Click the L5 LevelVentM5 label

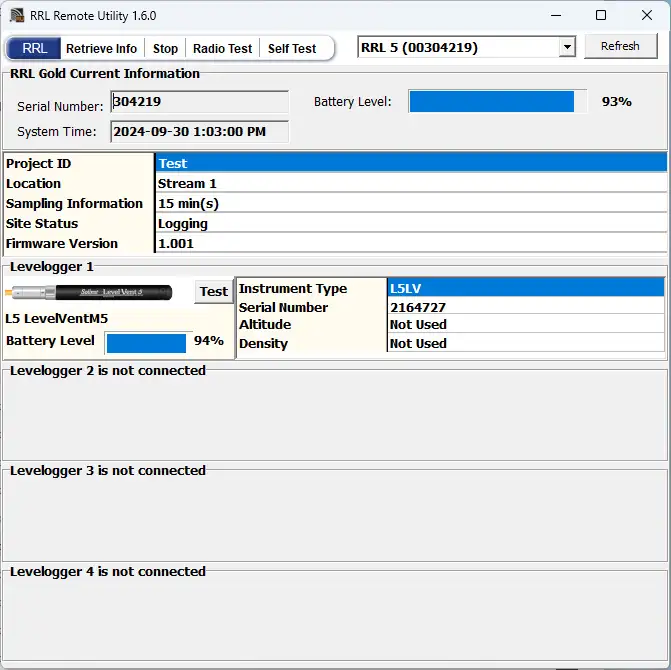56,319
